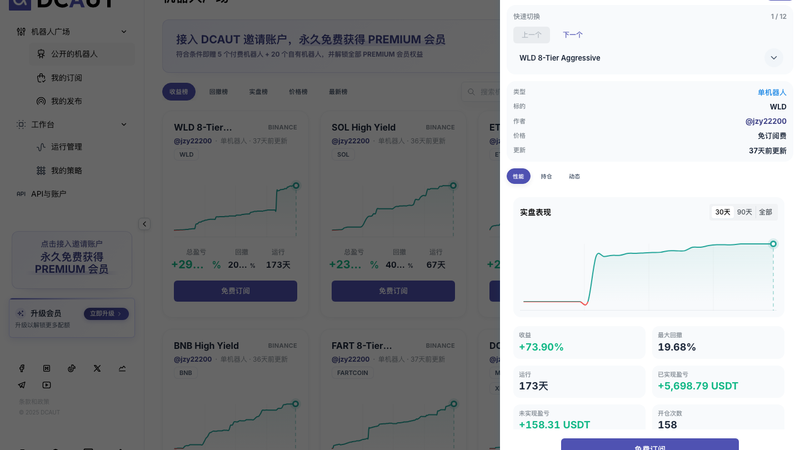Click the 免费订阅 button at panel bottom
This screenshot has height=450, width=800.
(650, 444)
